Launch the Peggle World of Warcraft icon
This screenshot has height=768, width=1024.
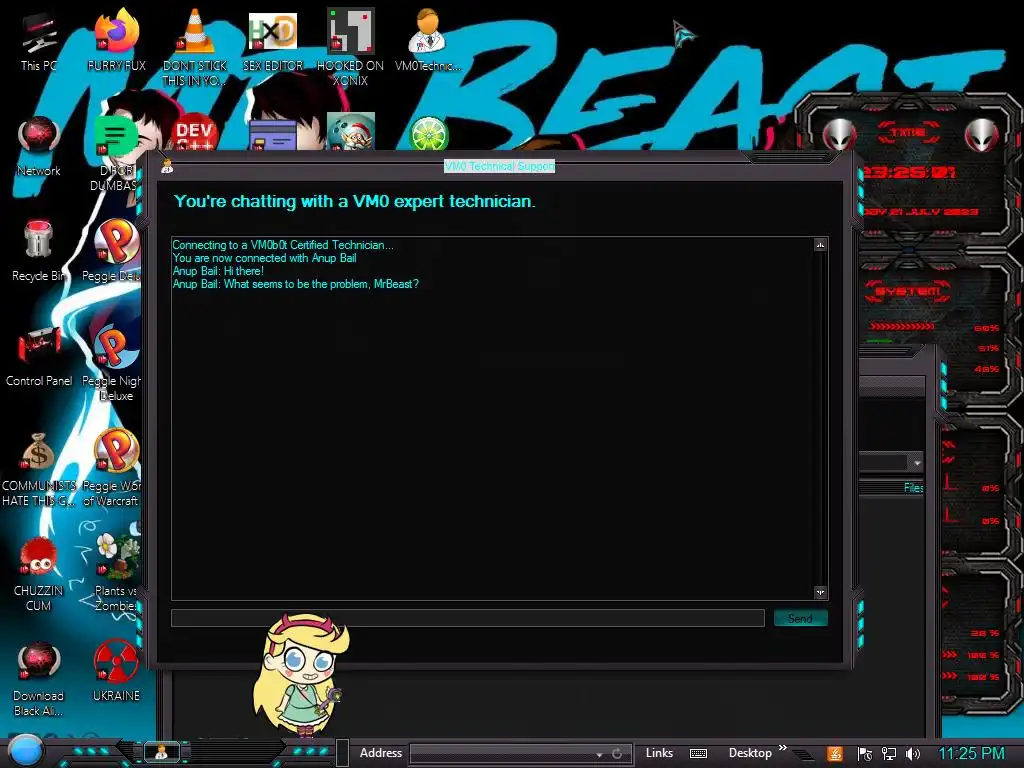coord(114,468)
